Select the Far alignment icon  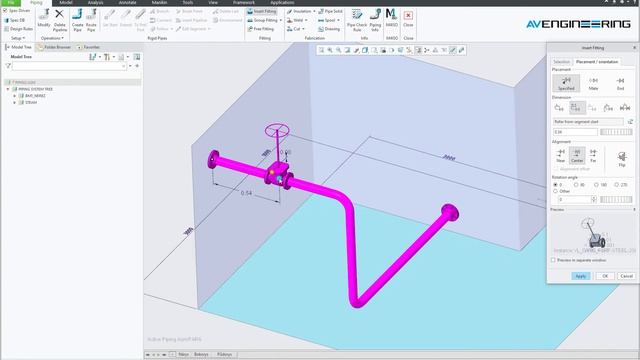pyautogui.click(x=593, y=155)
